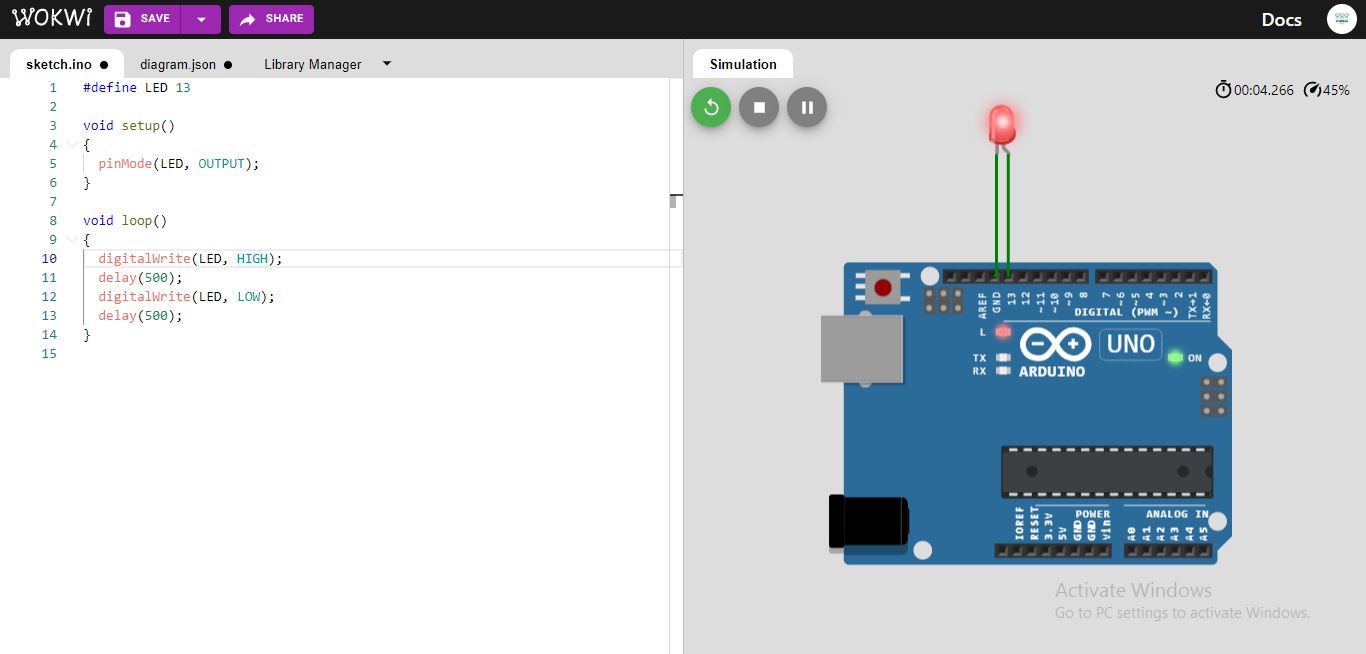Select the Simulation tab
Screen dimensions: 1366x654
pyautogui.click(x=743, y=64)
